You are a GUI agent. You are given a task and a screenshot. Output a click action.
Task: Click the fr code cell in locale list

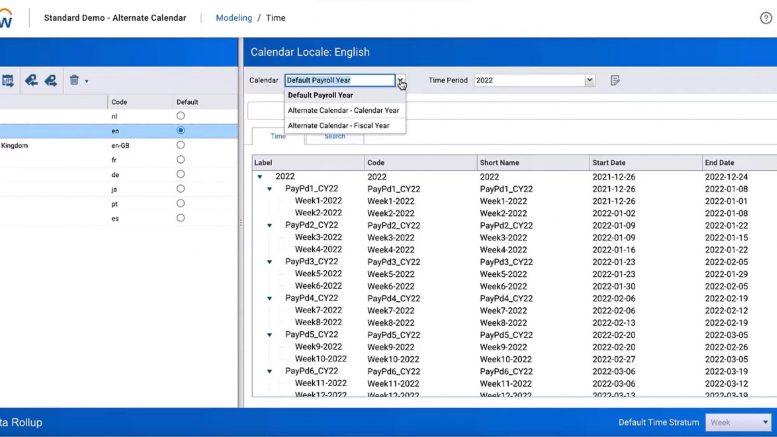pyautogui.click(x=114, y=160)
